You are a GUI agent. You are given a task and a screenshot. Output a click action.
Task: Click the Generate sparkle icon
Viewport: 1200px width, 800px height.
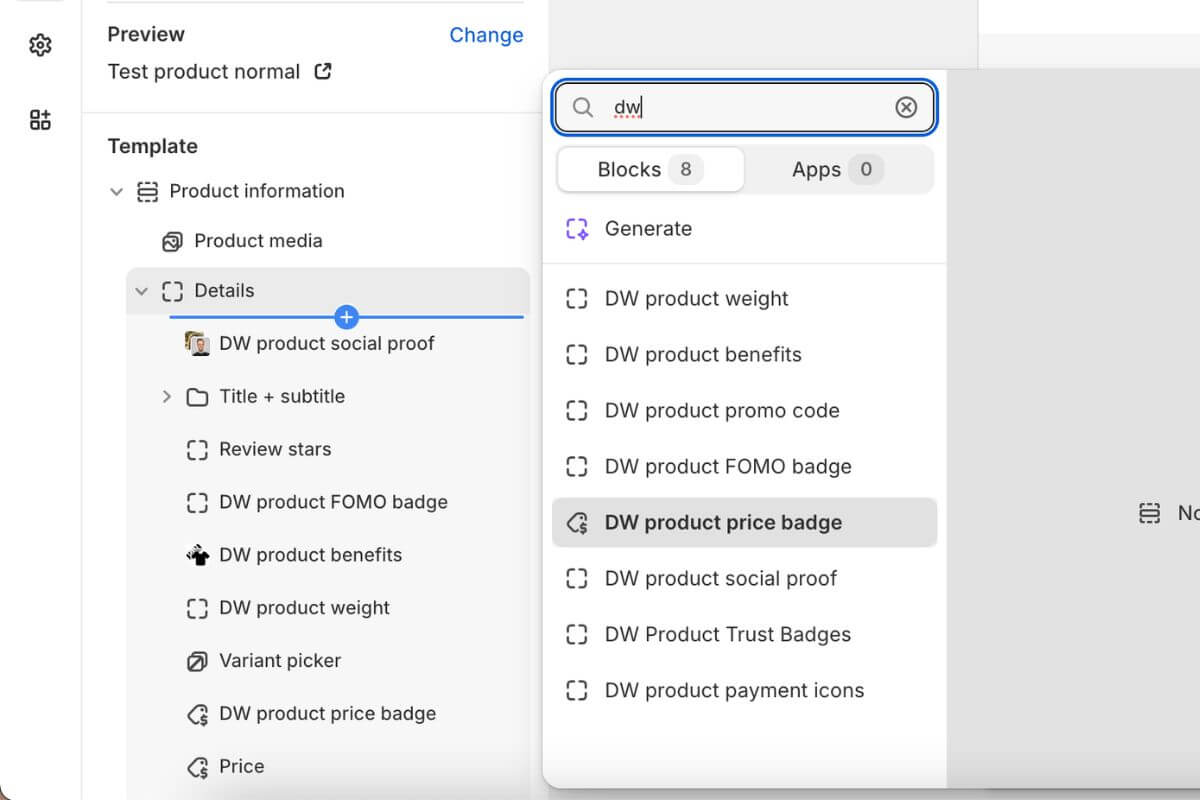coord(577,229)
